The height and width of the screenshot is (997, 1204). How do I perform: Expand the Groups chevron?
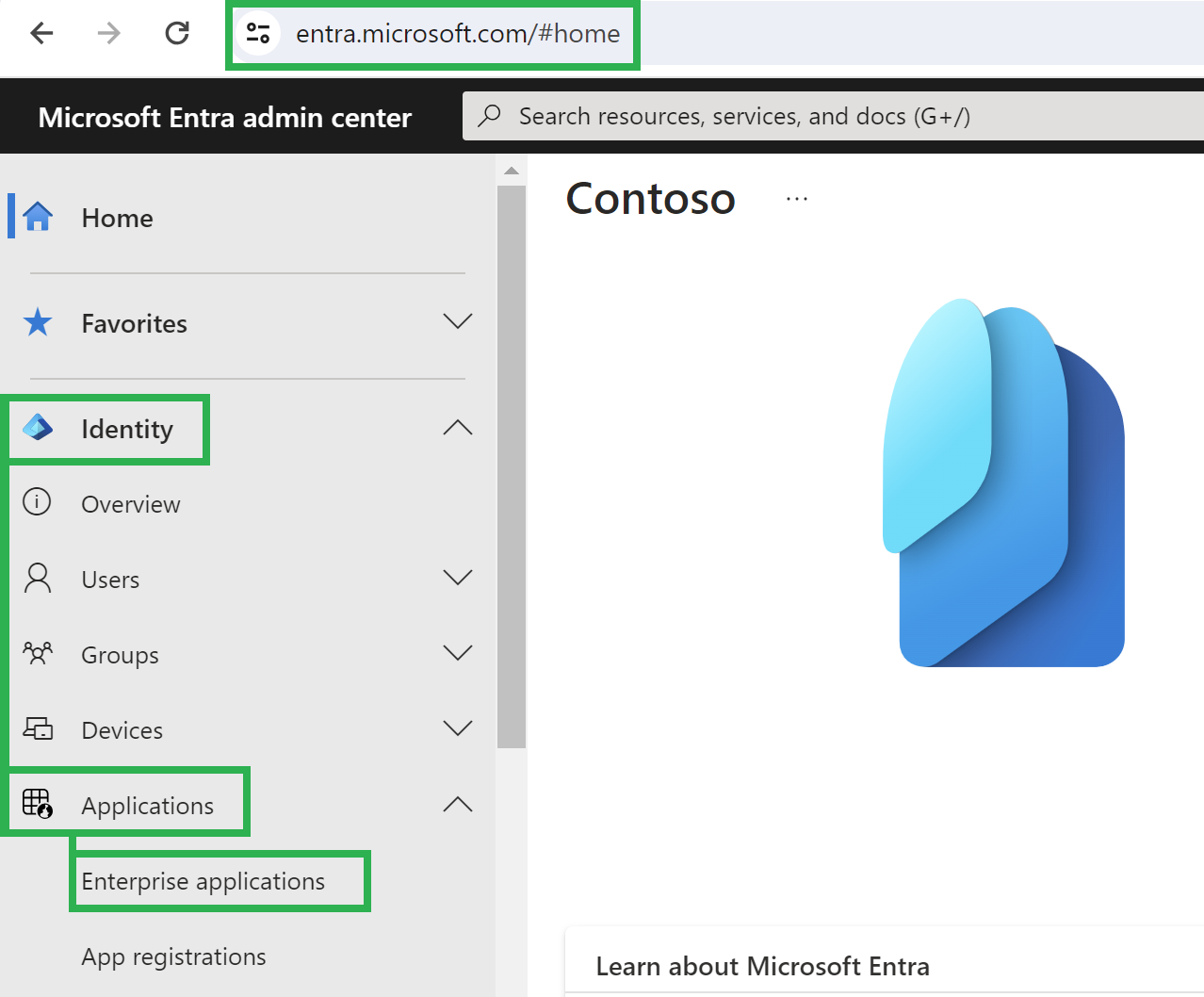click(458, 653)
